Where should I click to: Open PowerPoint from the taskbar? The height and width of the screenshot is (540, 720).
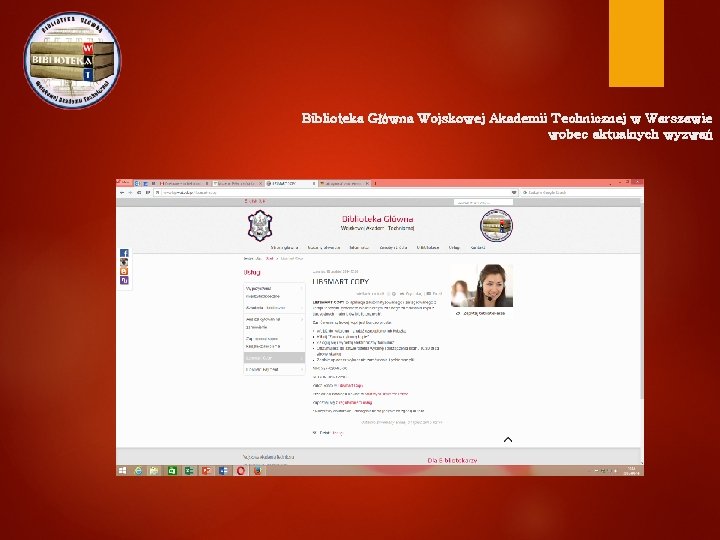[206, 471]
